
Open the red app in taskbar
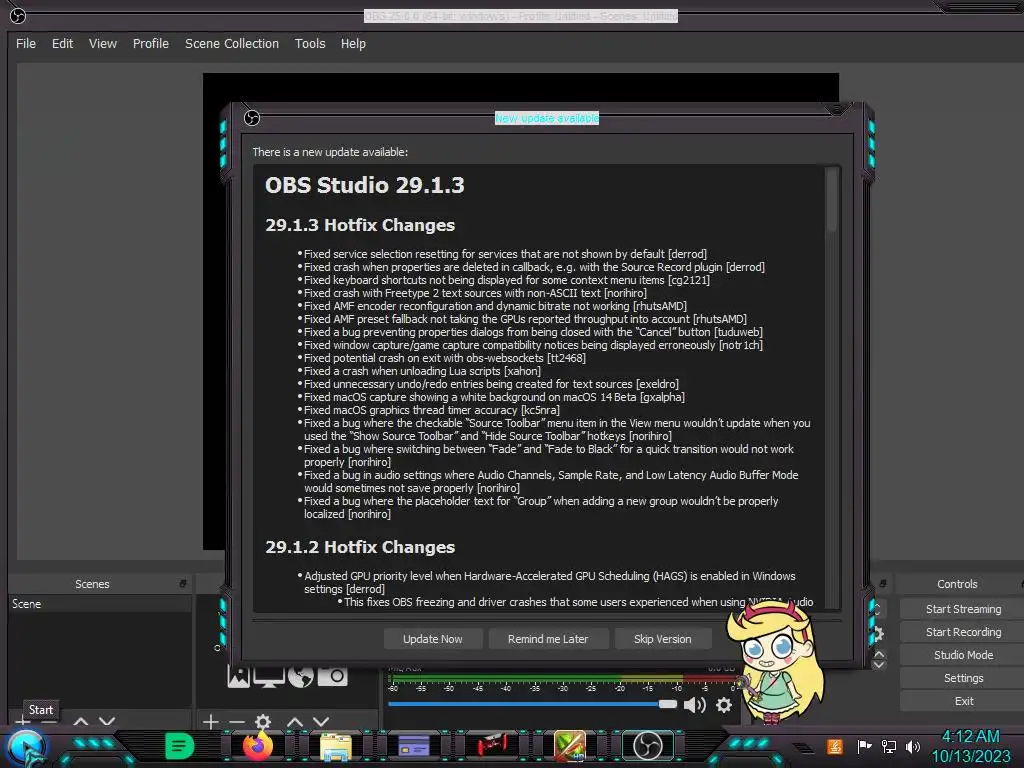click(492, 744)
